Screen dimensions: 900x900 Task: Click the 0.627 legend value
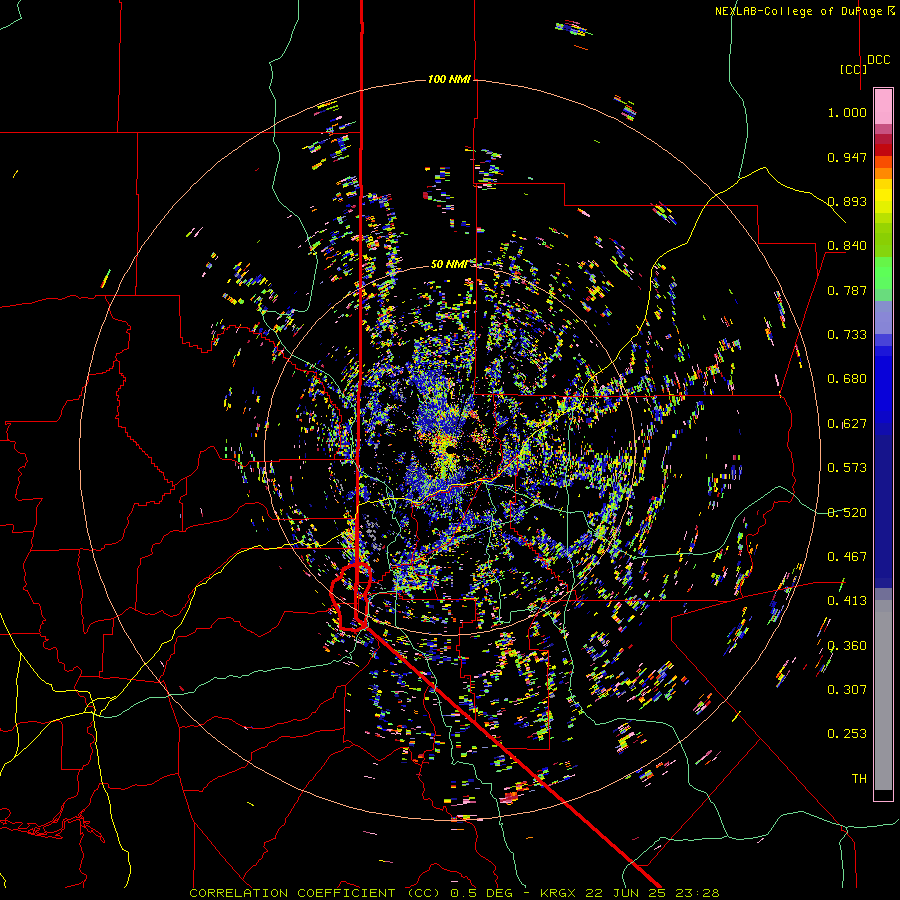tap(847, 424)
